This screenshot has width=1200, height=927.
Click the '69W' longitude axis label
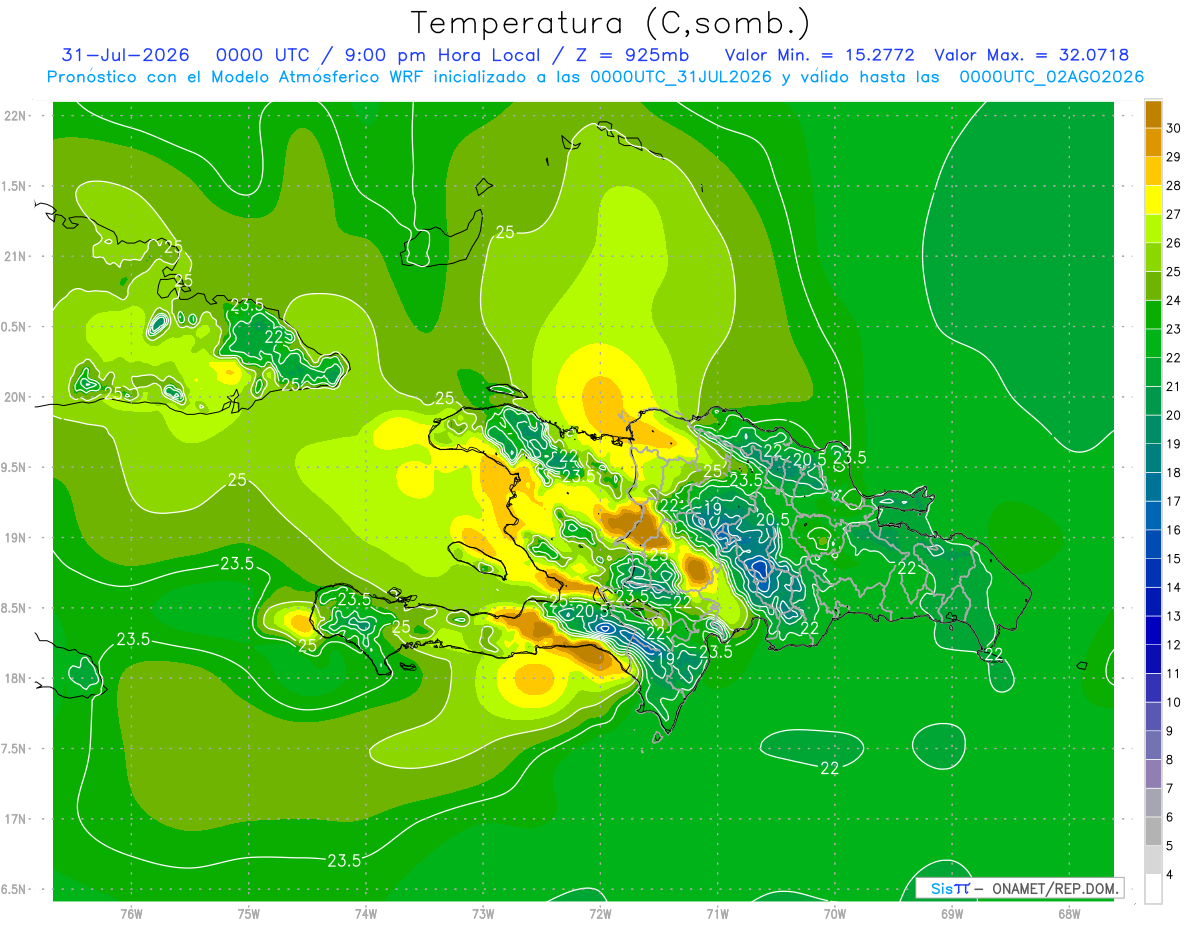(x=951, y=914)
